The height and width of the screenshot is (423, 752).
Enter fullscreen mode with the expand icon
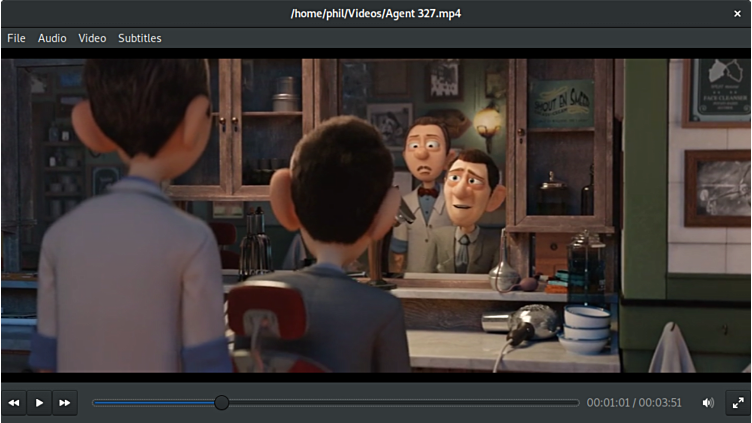738,403
